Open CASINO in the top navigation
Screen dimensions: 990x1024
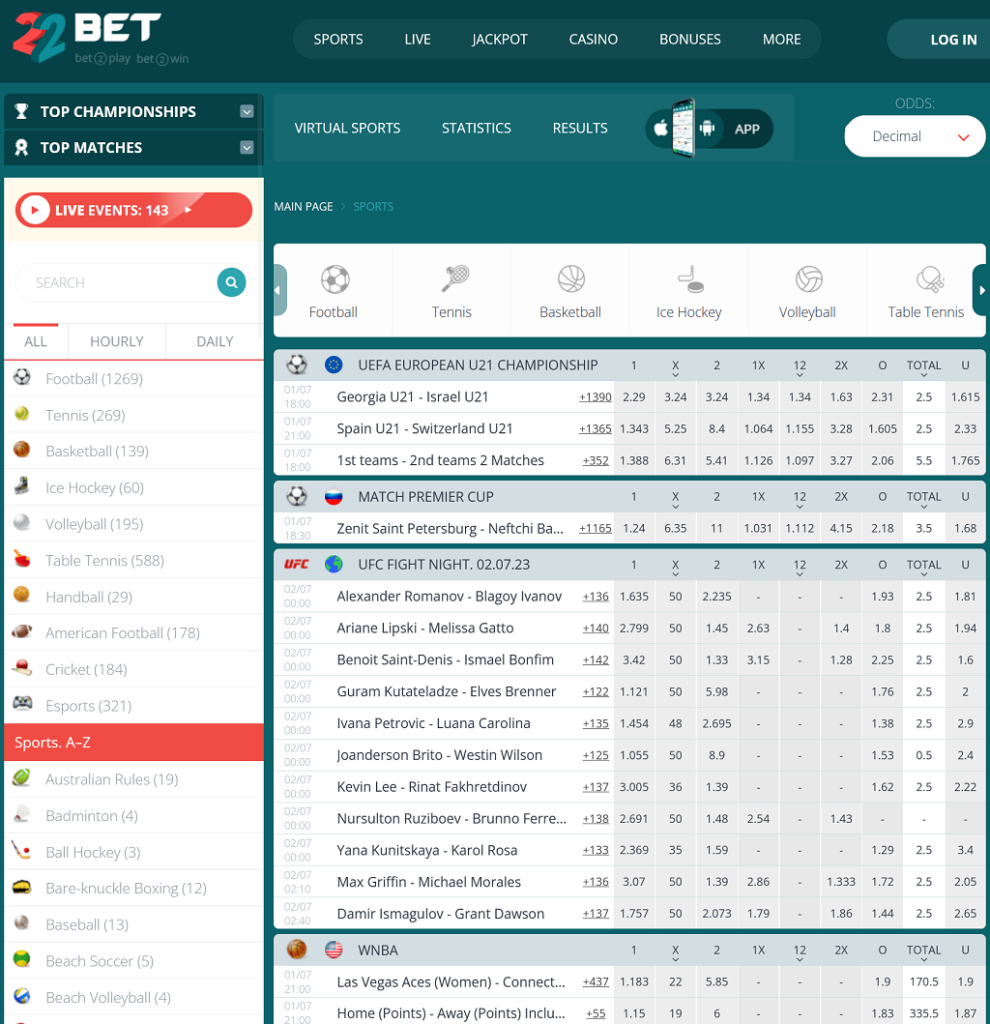point(593,39)
